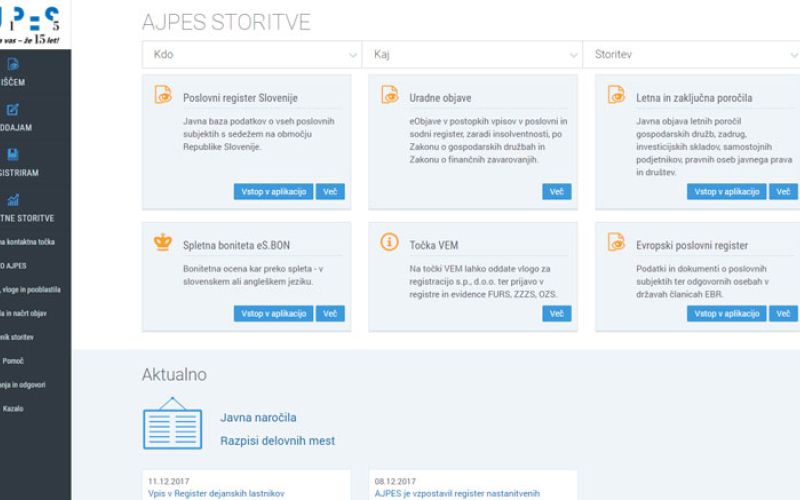Click the Uradne objave card icon
The image size is (800, 500).
389,95
